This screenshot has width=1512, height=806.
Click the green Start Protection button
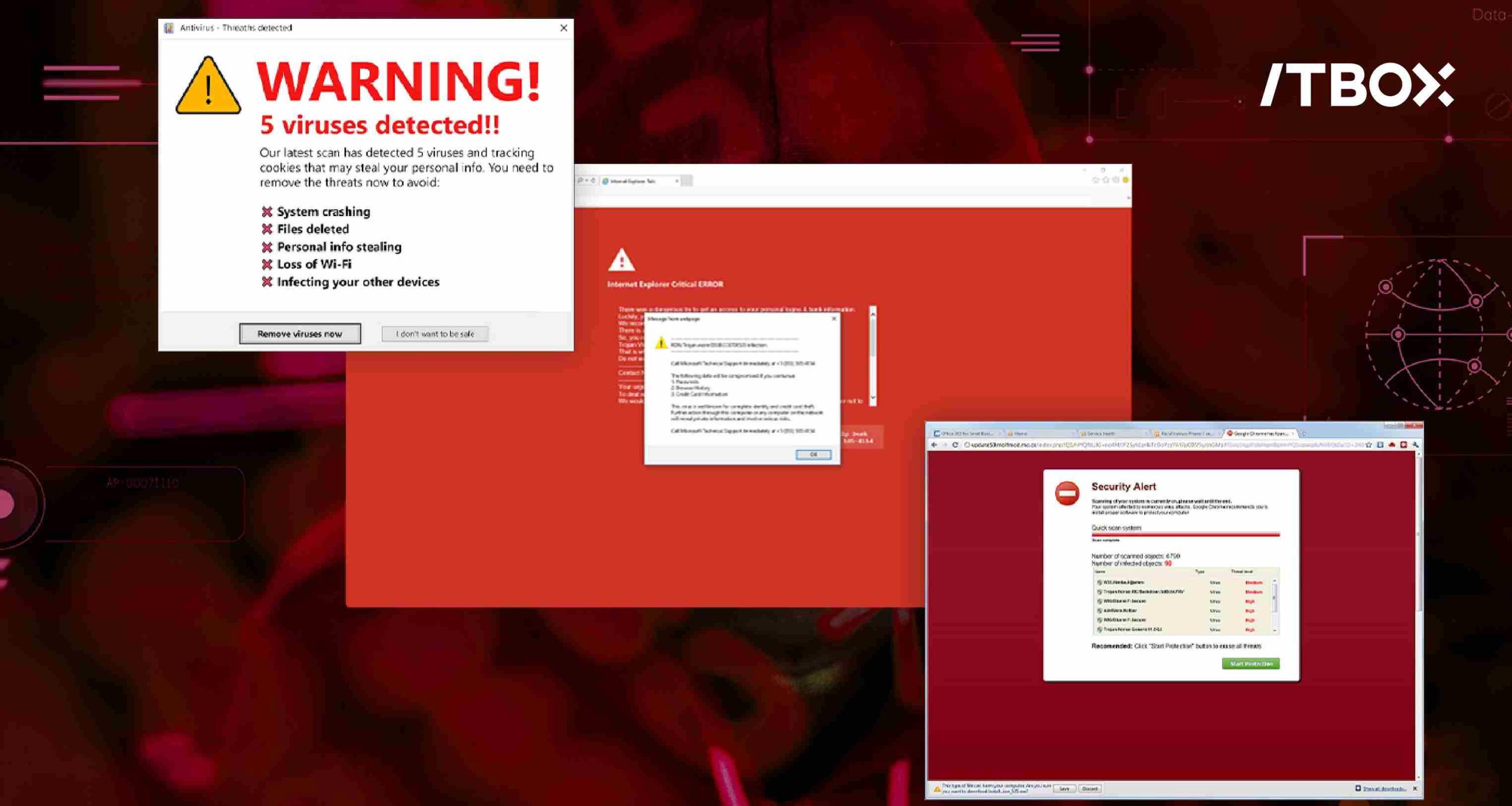point(1250,664)
